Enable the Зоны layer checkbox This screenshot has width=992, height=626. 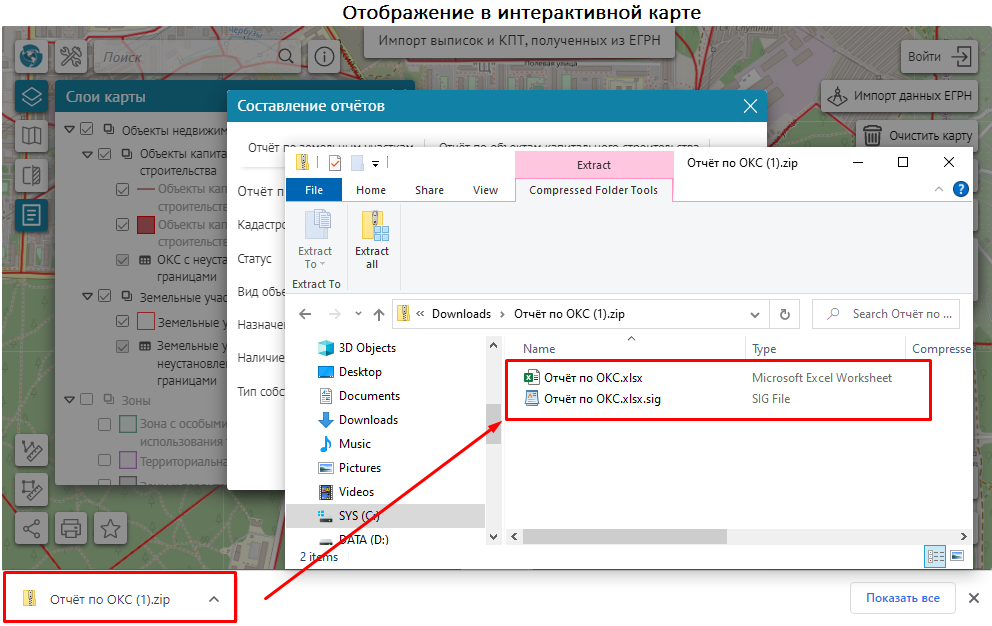(x=87, y=399)
